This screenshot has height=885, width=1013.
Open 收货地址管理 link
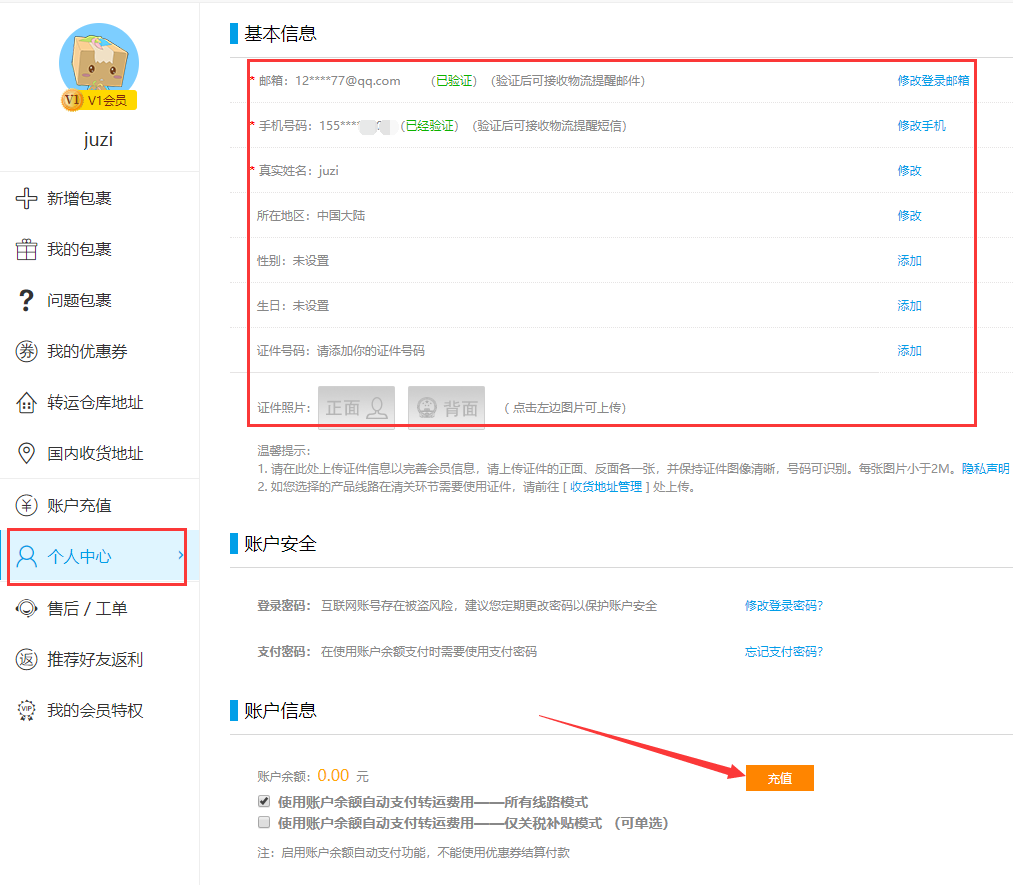606,487
